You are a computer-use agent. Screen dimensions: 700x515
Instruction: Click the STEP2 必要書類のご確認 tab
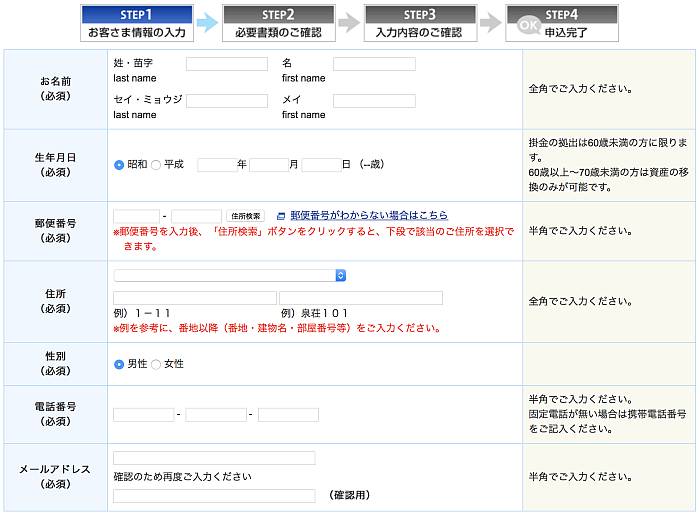click(x=278, y=23)
